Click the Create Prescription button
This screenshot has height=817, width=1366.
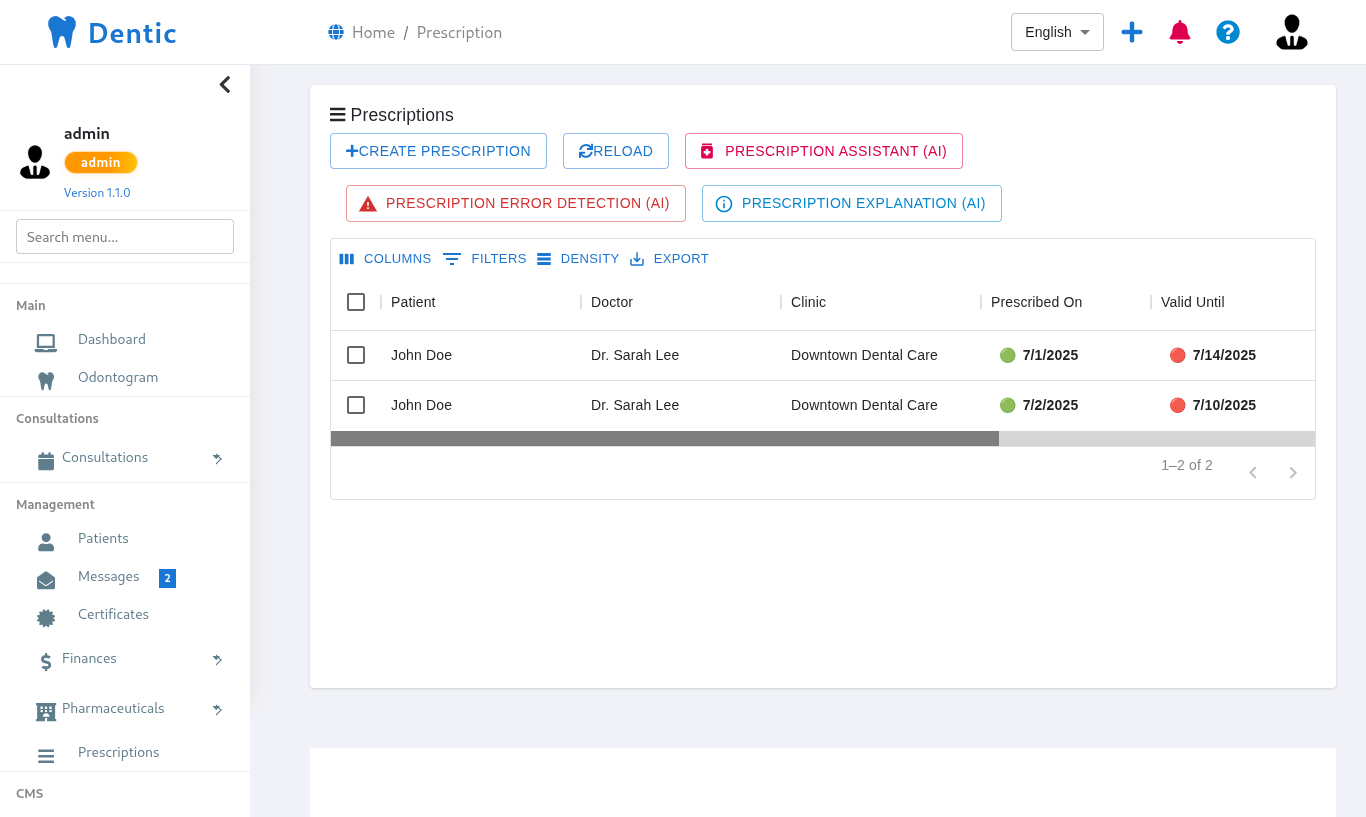(x=438, y=151)
